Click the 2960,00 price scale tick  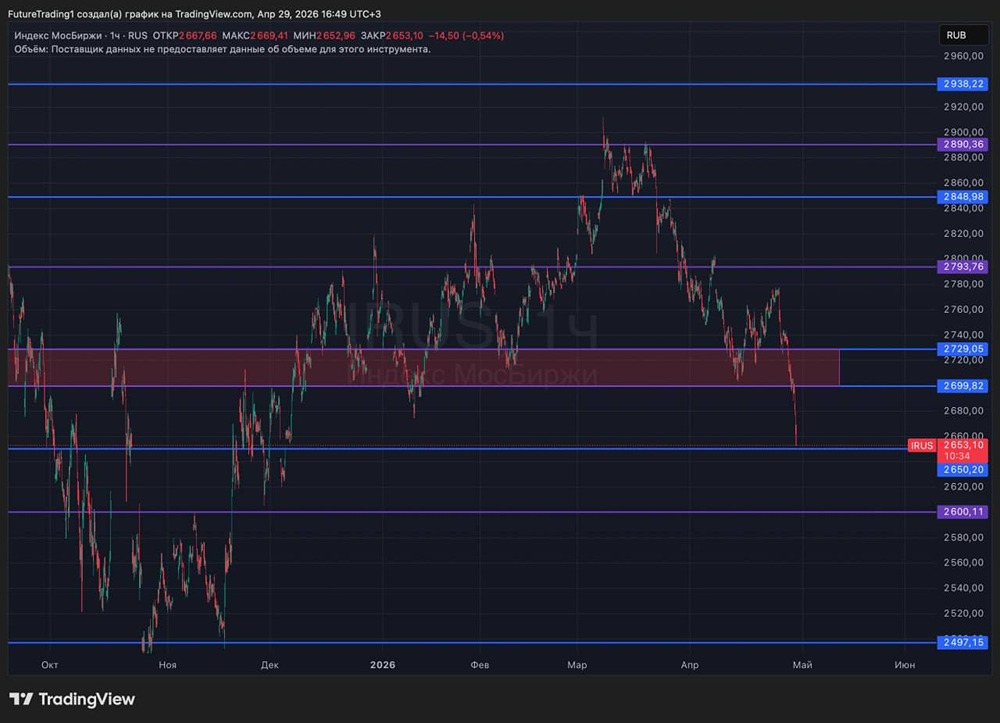click(x=963, y=56)
